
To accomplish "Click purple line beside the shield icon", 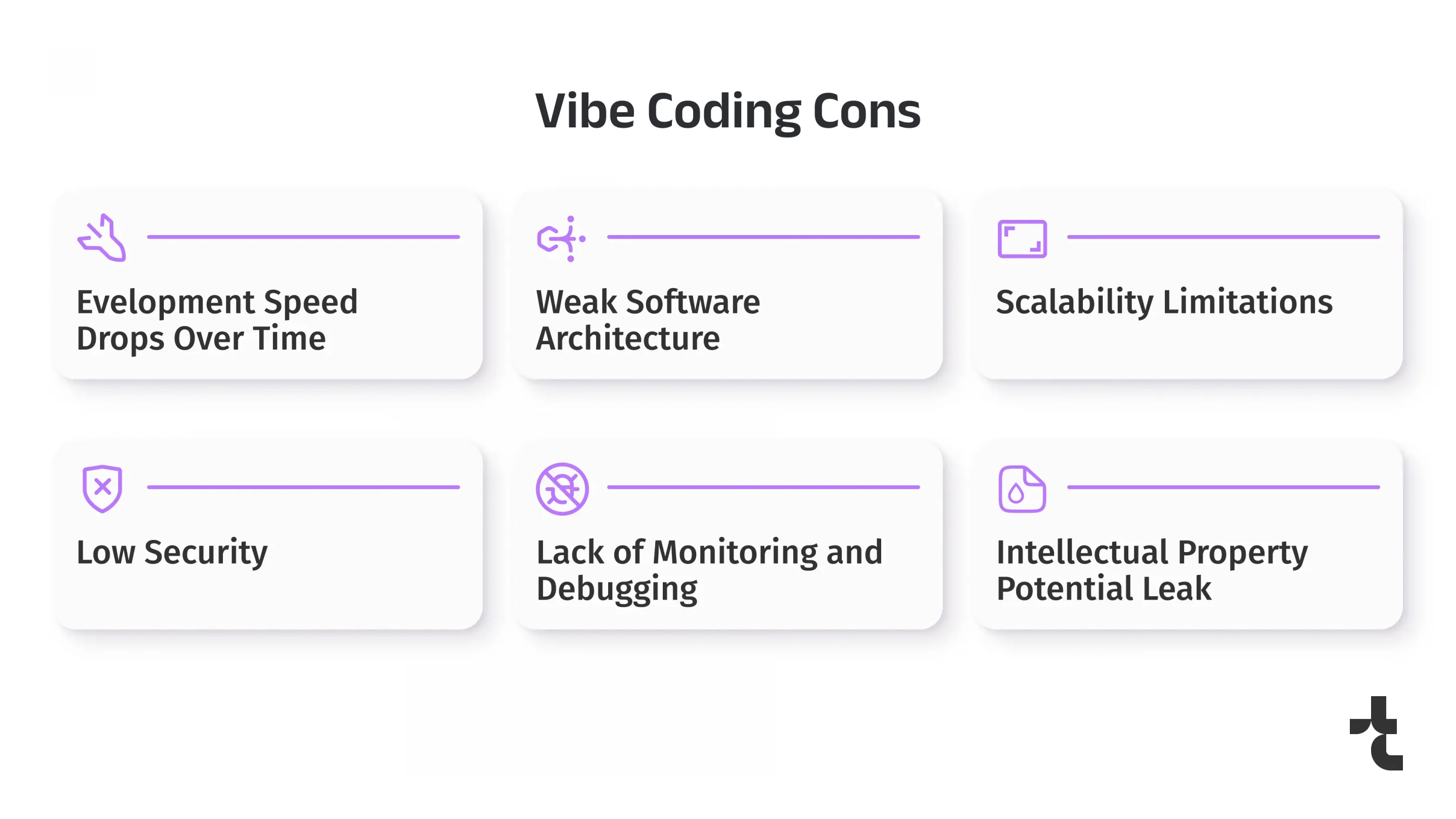I will click(303, 487).
